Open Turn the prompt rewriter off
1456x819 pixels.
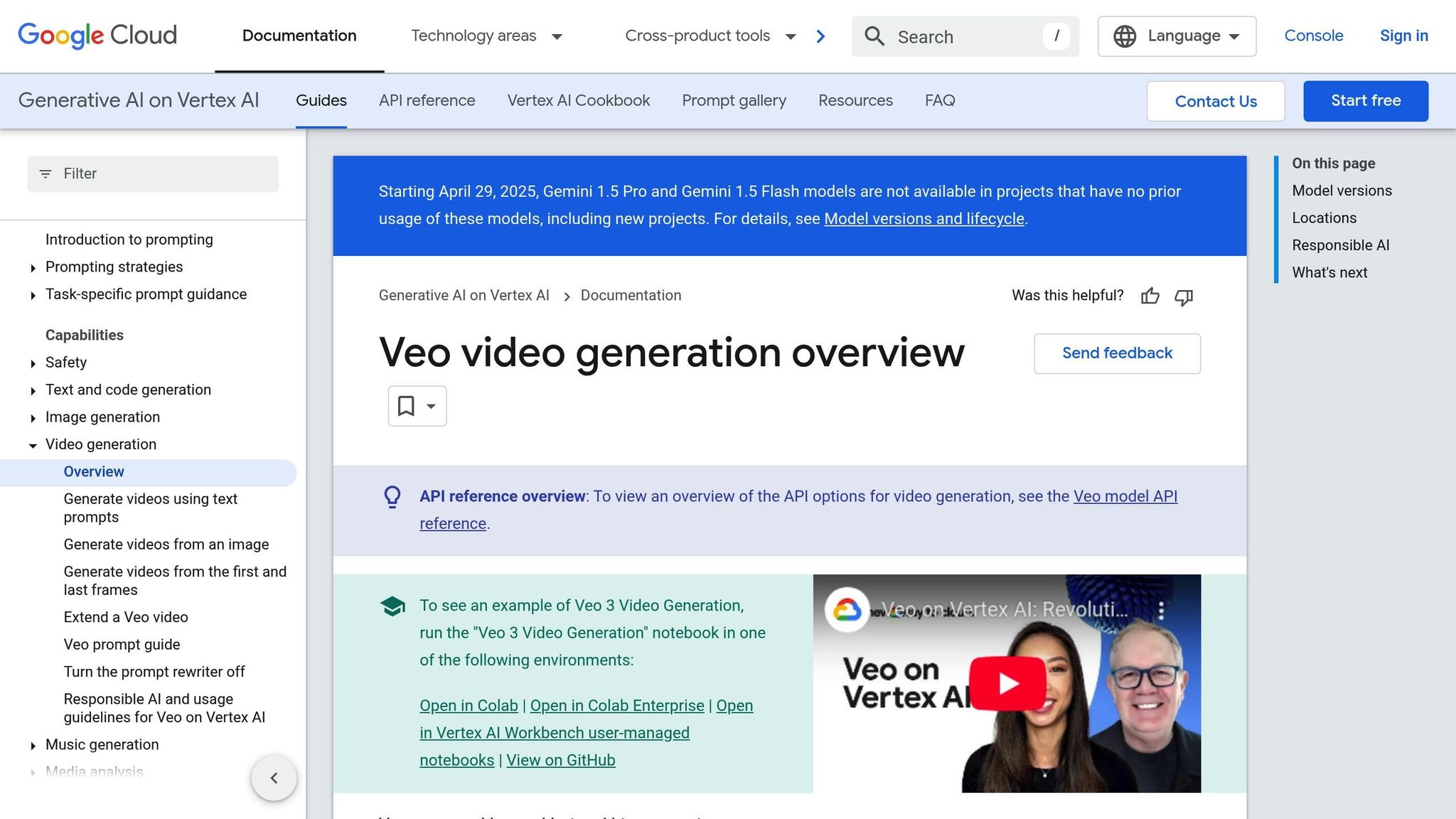154,673
